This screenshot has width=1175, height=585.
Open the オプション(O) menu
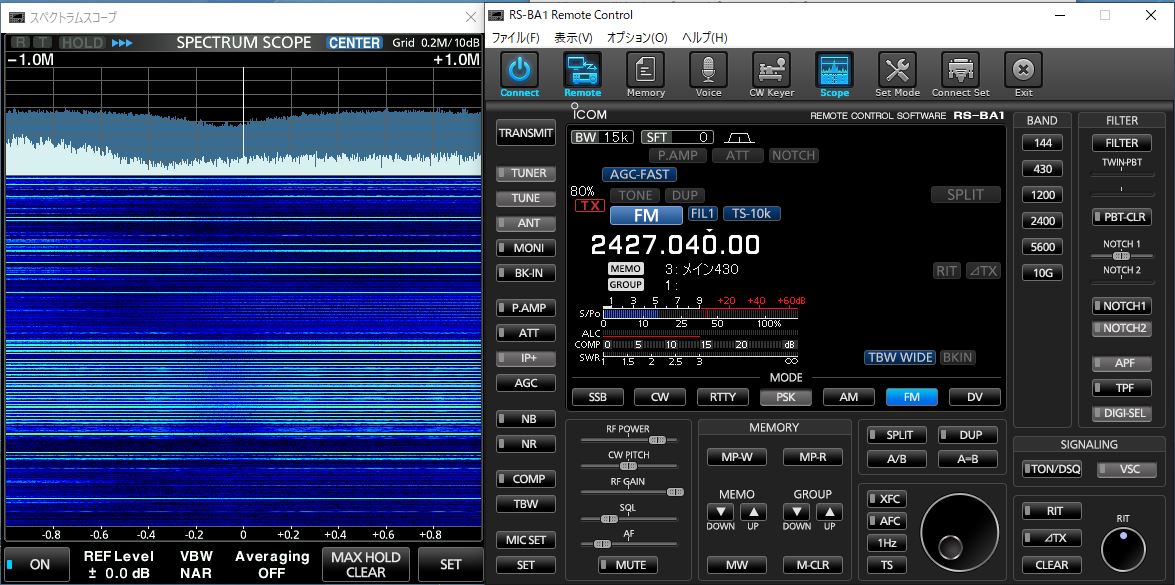click(x=637, y=37)
